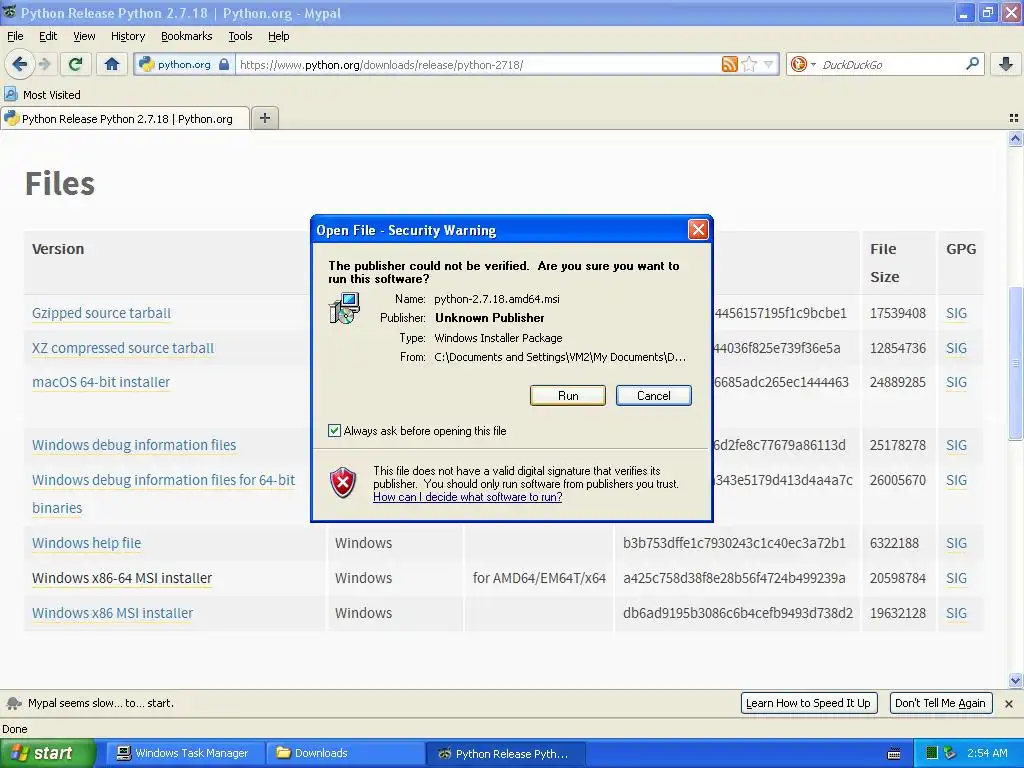The image size is (1024, 768).
Task: Open Gzipped source tarball link
Action: coord(101,313)
